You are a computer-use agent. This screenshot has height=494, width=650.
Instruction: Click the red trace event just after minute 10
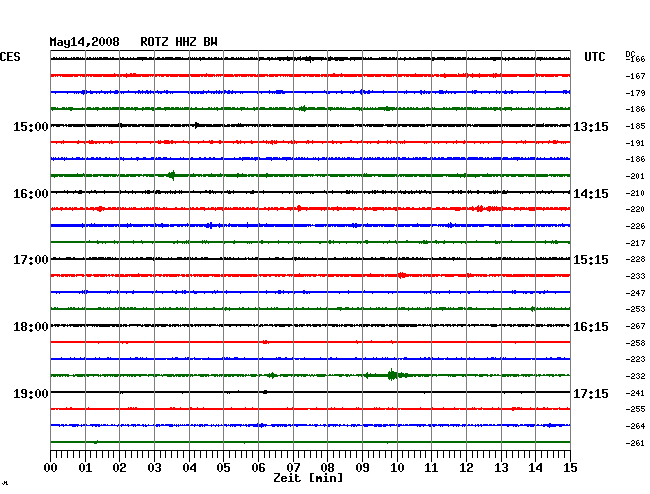click(402, 275)
